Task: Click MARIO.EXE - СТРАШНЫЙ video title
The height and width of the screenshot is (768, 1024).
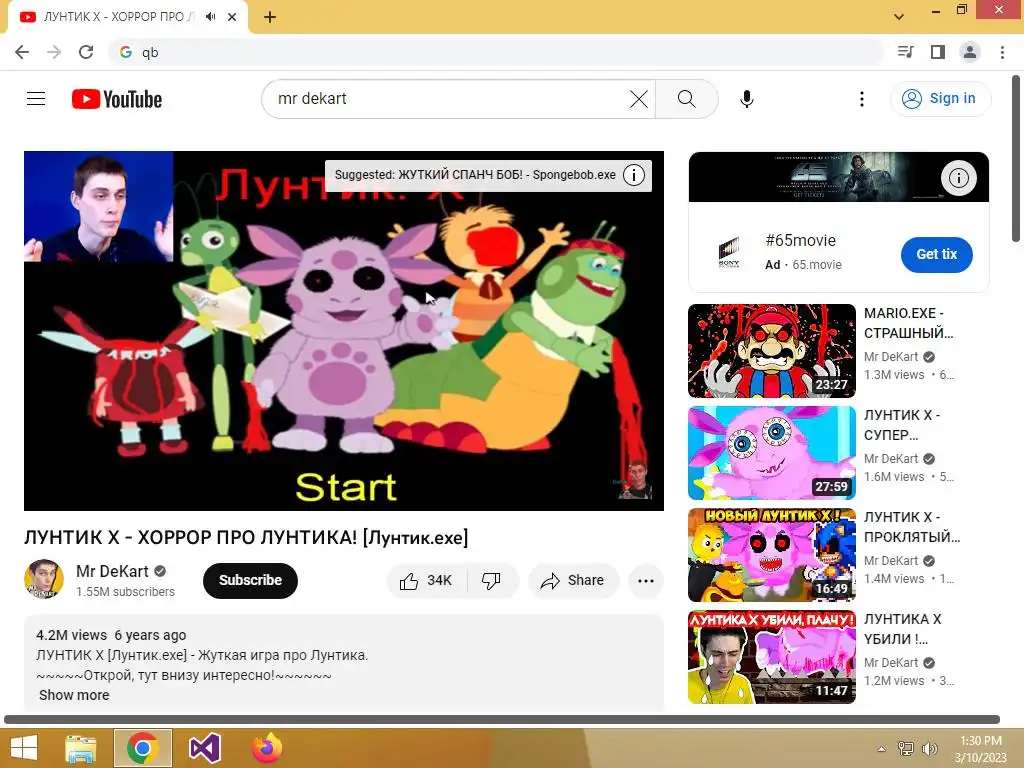Action: [x=908, y=323]
